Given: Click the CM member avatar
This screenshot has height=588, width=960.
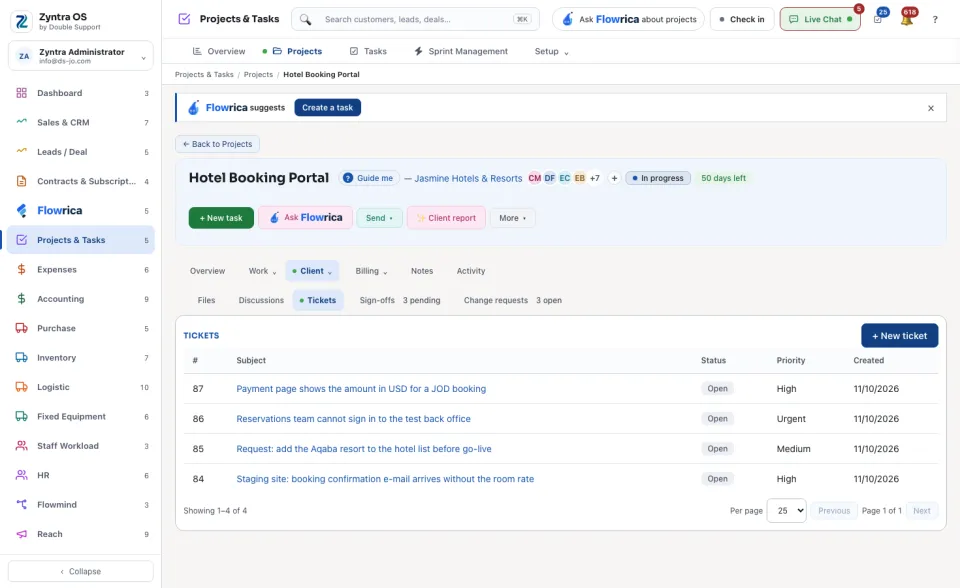Looking at the screenshot, I should (x=534, y=178).
